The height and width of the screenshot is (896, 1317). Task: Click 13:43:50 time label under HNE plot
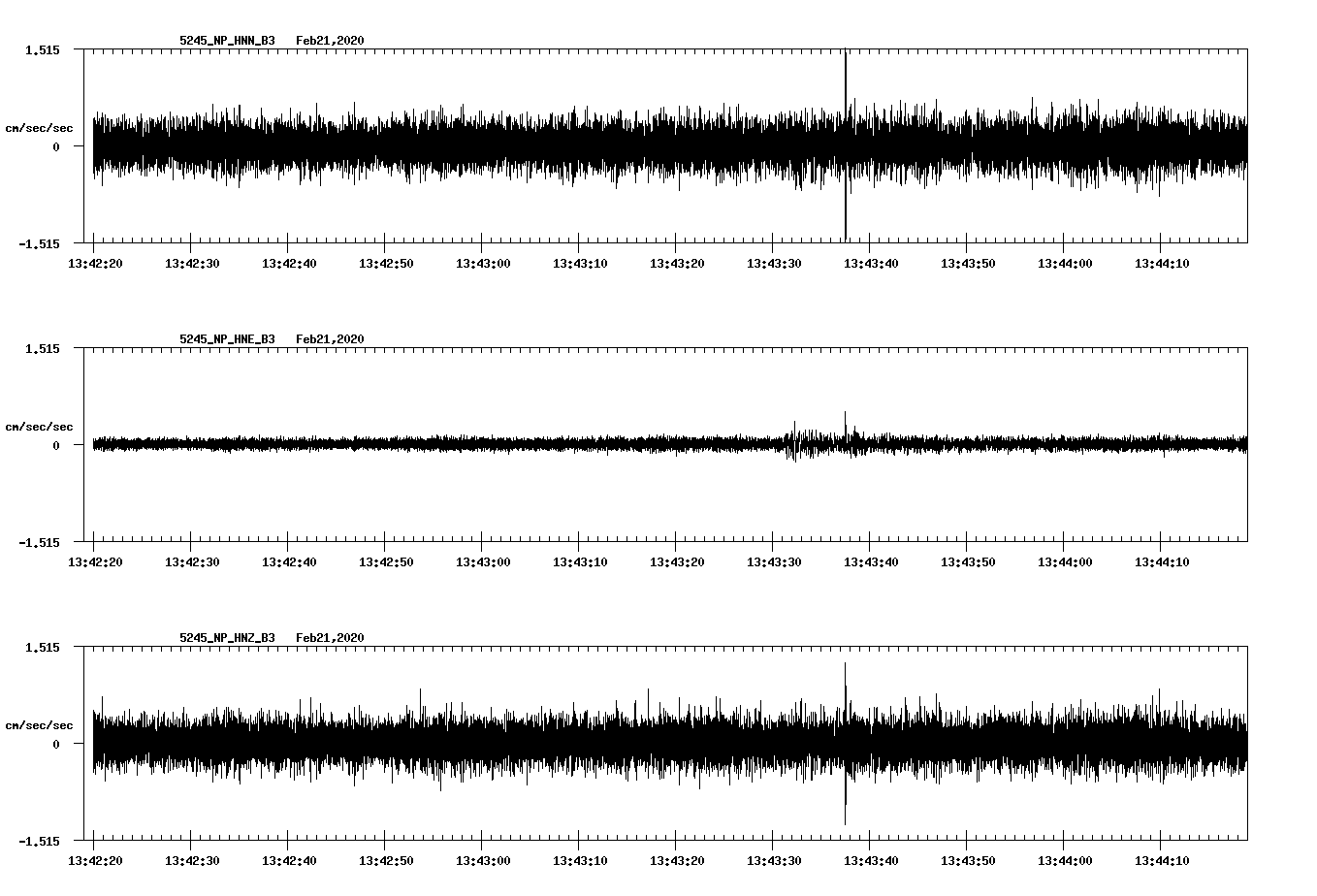click(x=968, y=562)
